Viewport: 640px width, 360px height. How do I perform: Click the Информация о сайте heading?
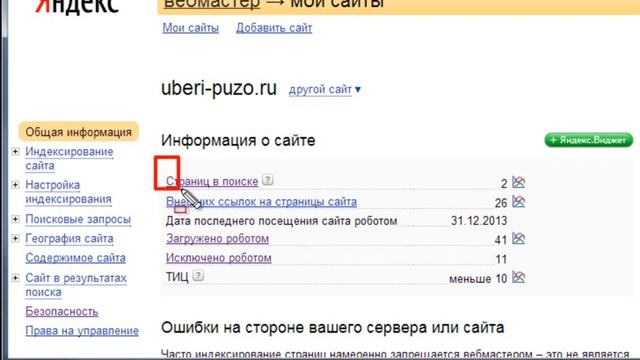238,140
